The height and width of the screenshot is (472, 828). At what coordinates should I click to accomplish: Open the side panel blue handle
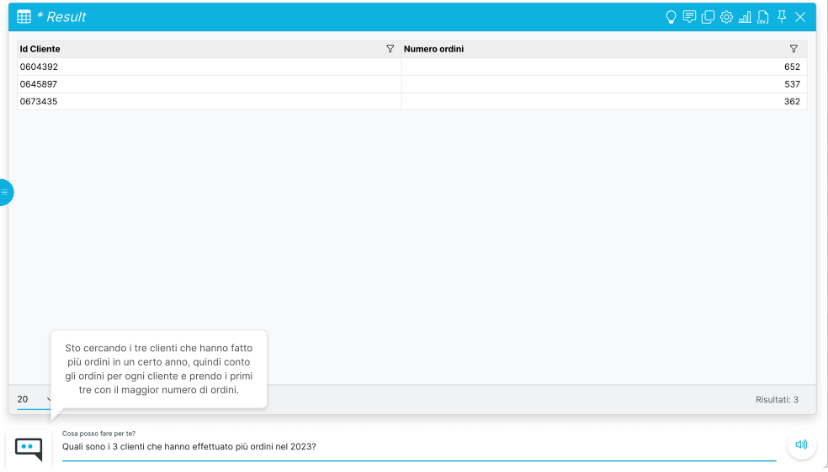click(x=5, y=192)
